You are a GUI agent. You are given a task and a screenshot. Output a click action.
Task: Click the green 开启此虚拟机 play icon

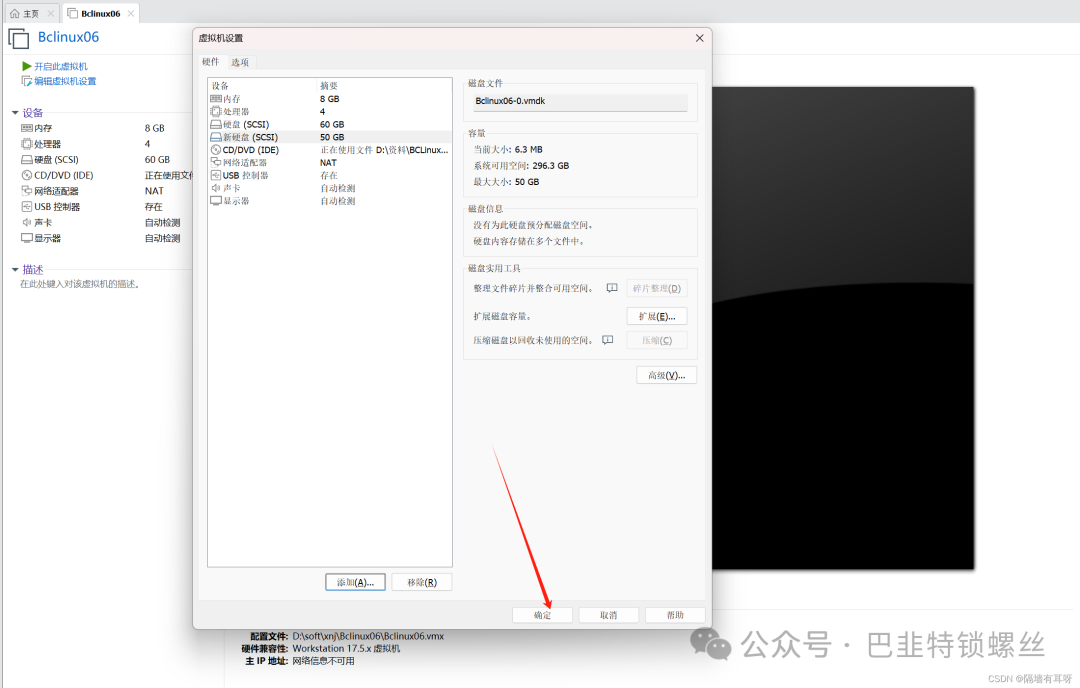point(27,66)
